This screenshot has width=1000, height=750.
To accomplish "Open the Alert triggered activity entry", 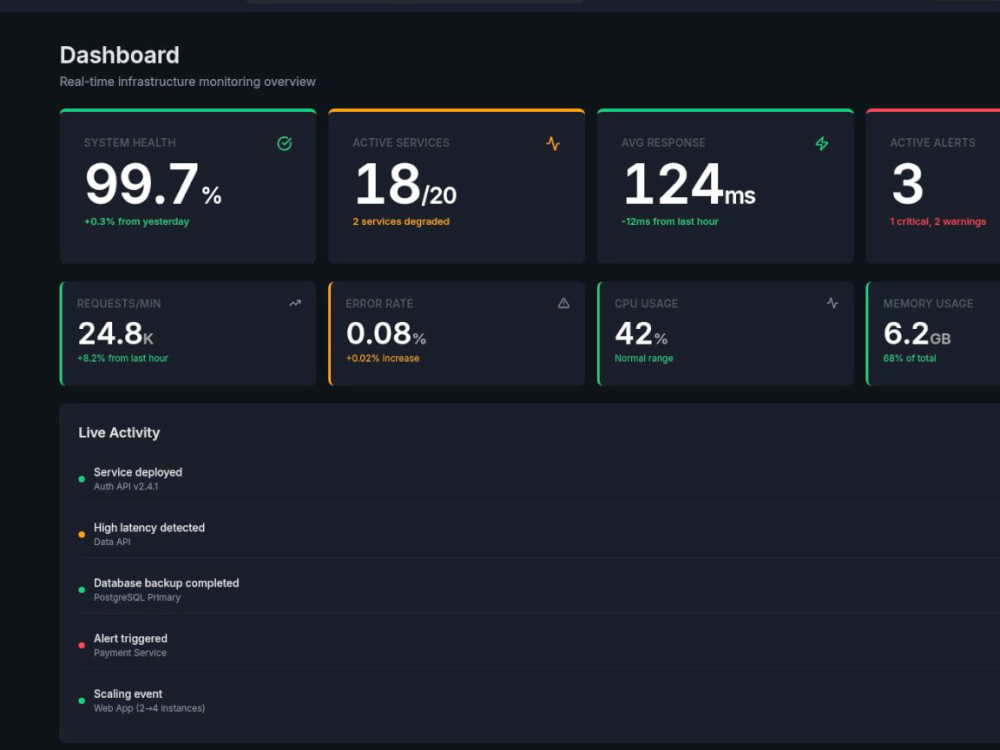I will click(x=539, y=645).
